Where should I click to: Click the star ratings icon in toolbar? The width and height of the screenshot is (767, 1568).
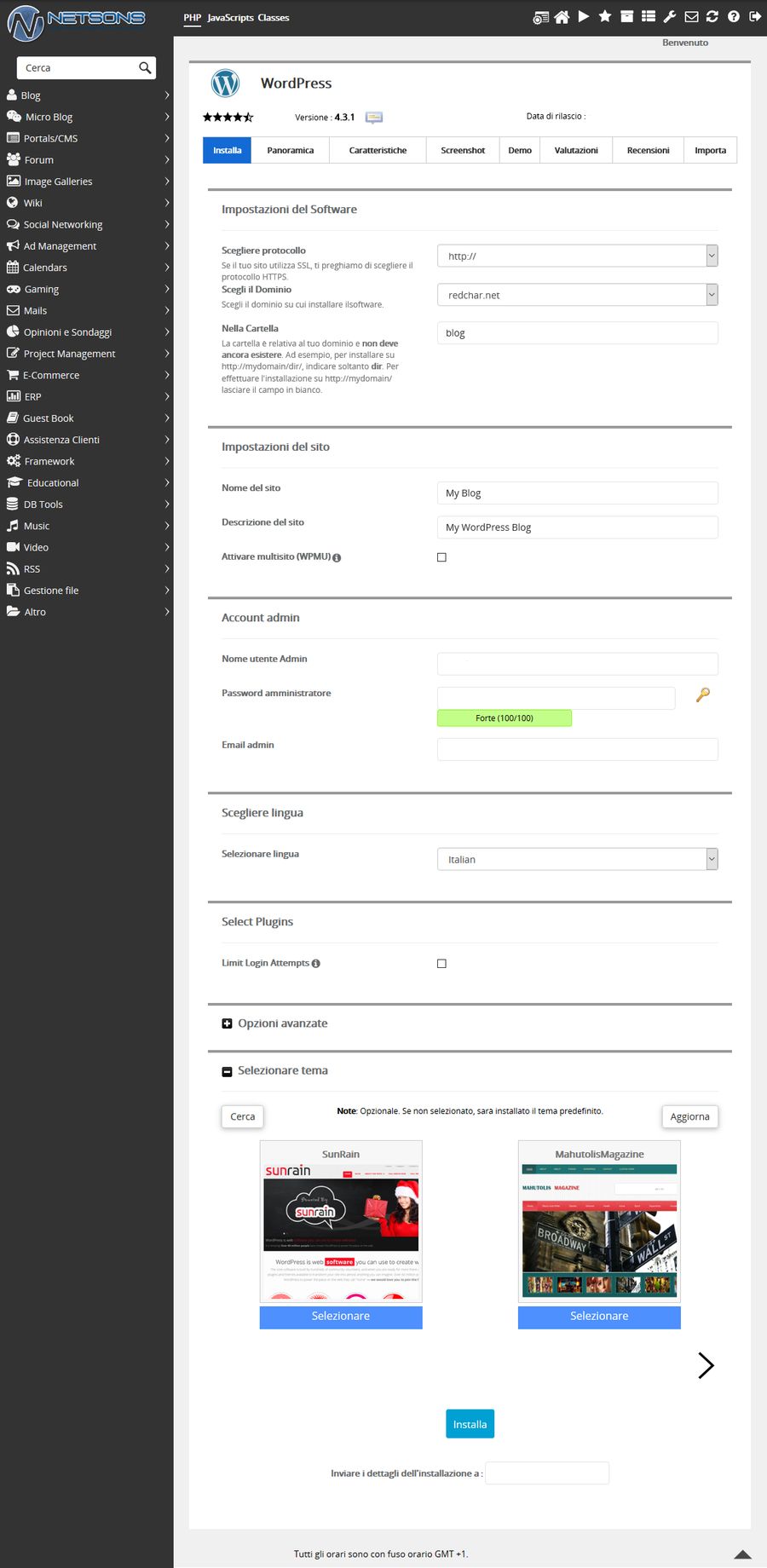tap(605, 17)
